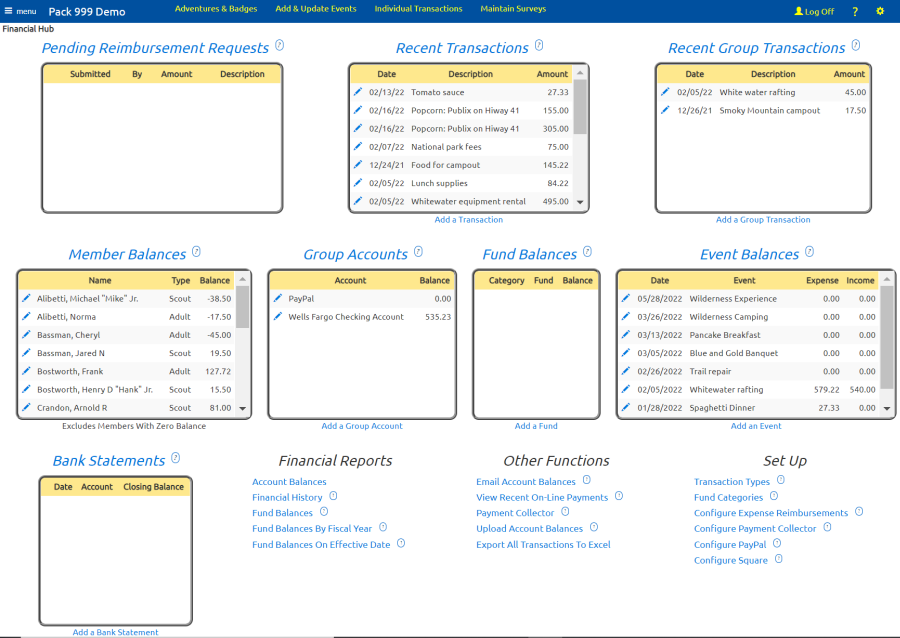Open help for Group Accounts
This screenshot has height=638, width=900.
[x=418, y=251]
